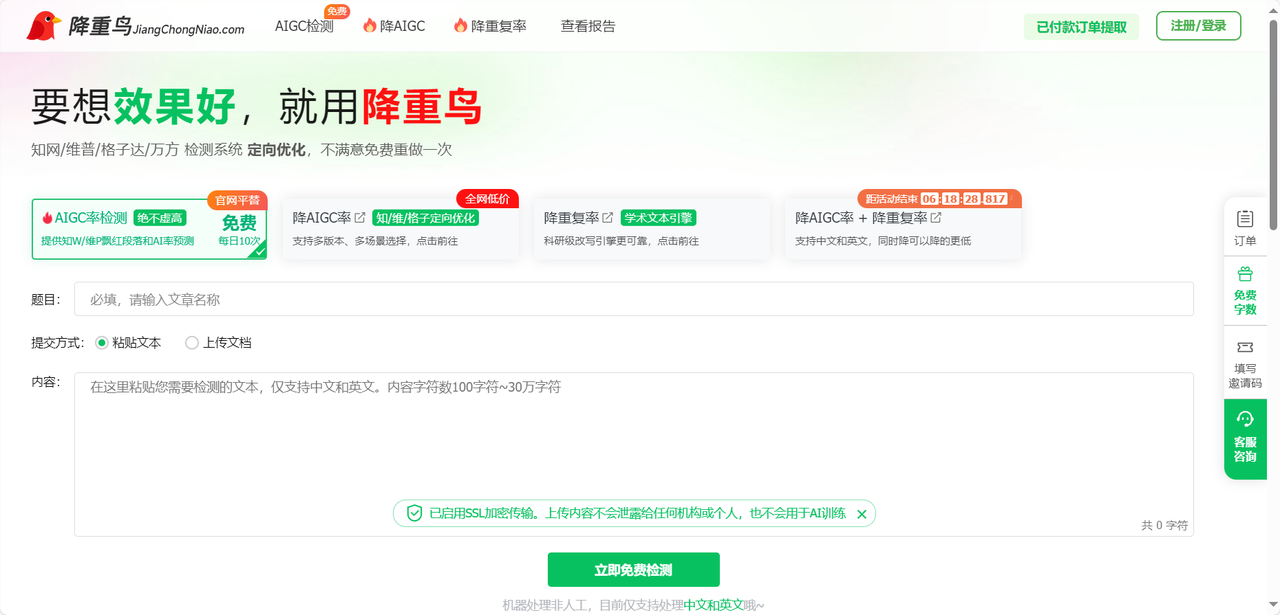Viewport: 1280px width, 615px height.
Task: Click the 降重鸟 JiangChongNiao.com site name
Action: (157, 27)
